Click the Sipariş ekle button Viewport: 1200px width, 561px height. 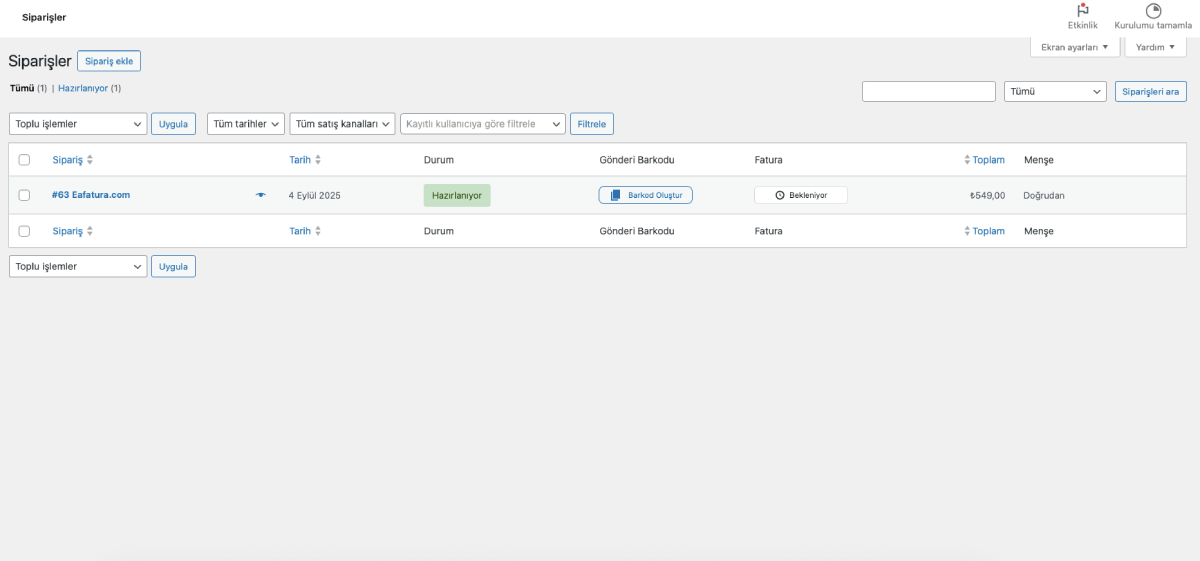coord(109,61)
